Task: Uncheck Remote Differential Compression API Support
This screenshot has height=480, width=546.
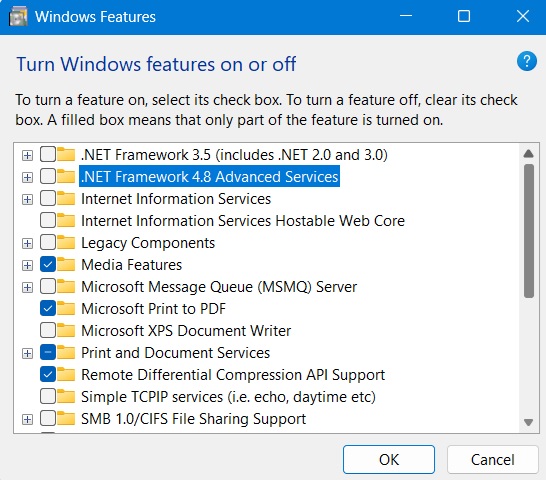Action: click(x=48, y=374)
